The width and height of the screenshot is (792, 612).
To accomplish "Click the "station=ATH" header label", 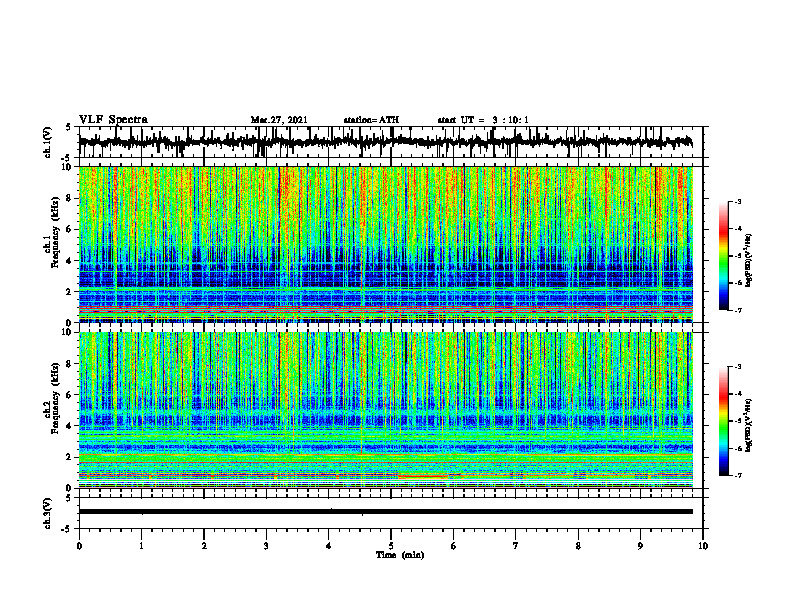I will 371,120.
